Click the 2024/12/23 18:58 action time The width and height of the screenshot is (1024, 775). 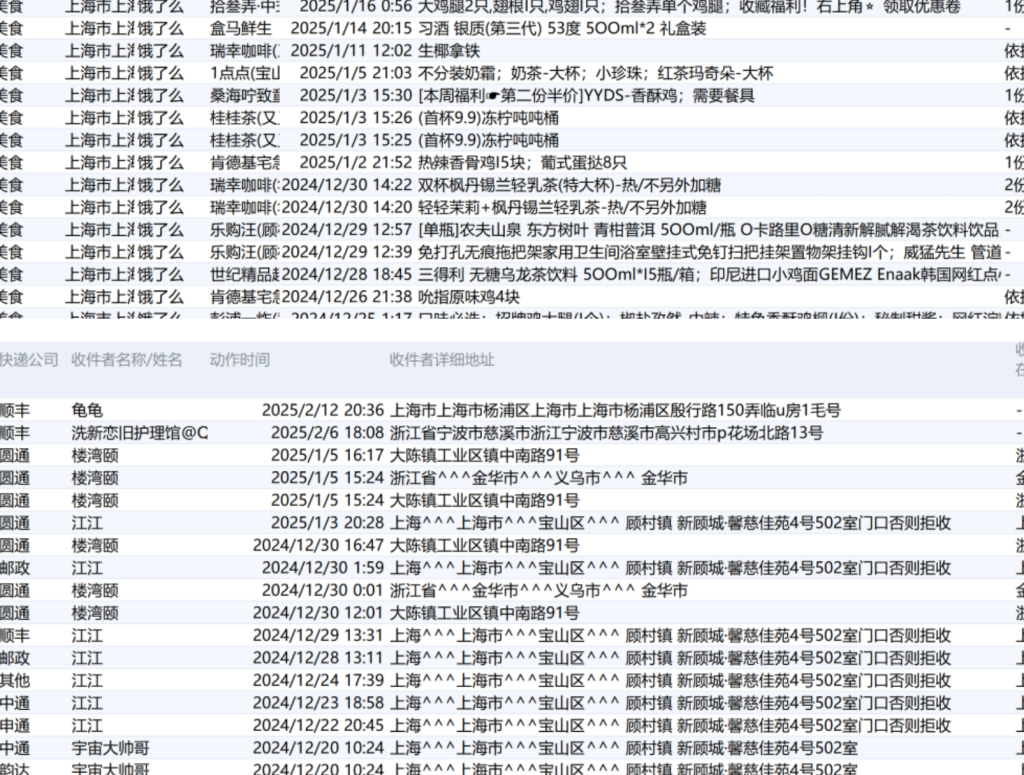318,703
